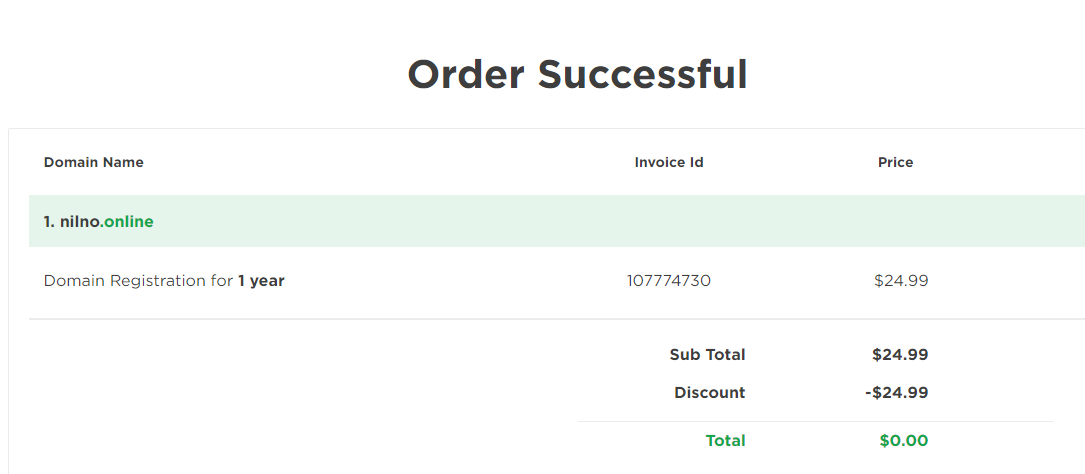The image size is (1085, 474).
Task: Click the Domain Name column header
Action: [94, 162]
